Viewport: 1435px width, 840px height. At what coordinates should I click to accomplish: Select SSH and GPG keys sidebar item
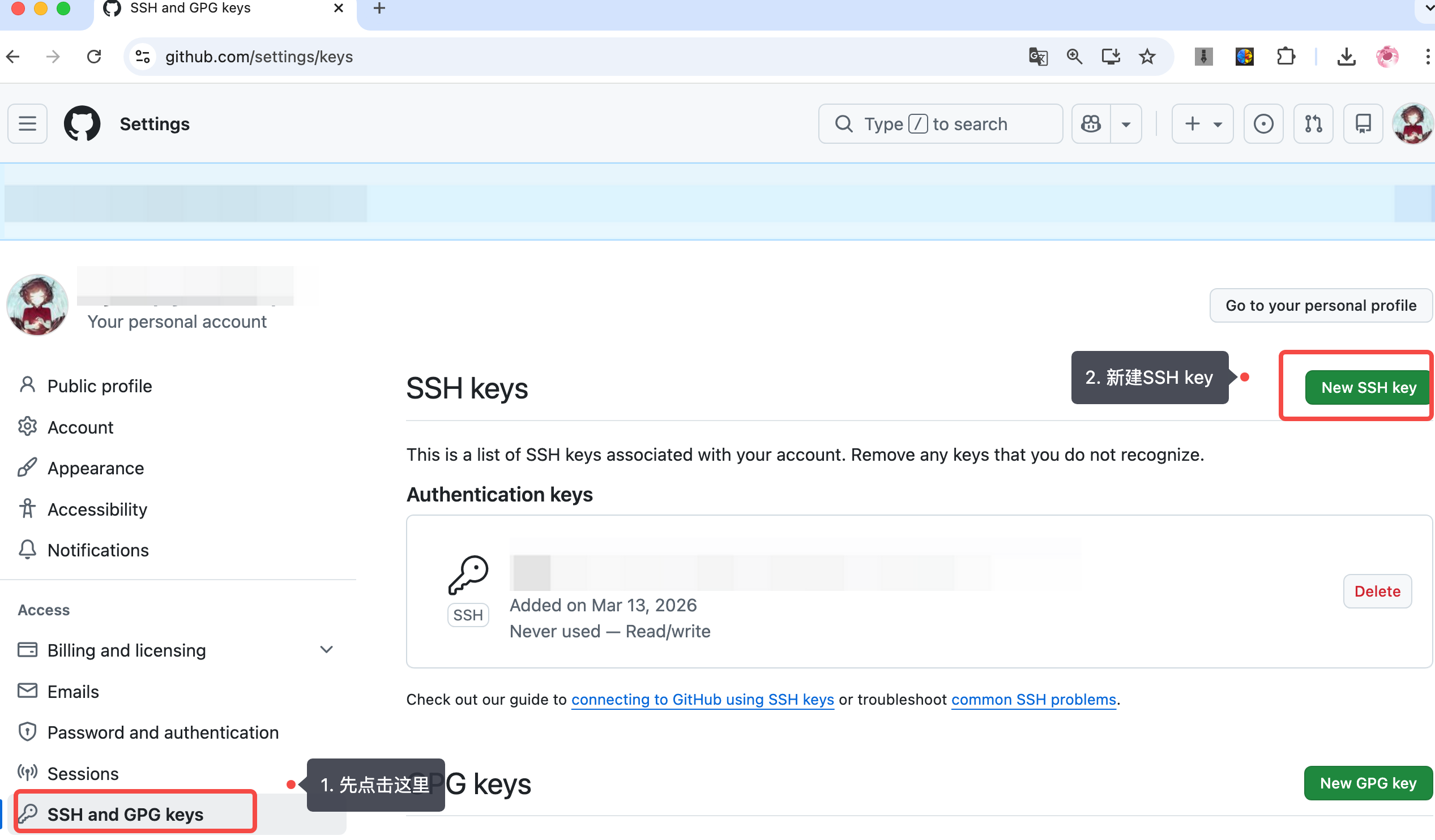click(x=125, y=815)
